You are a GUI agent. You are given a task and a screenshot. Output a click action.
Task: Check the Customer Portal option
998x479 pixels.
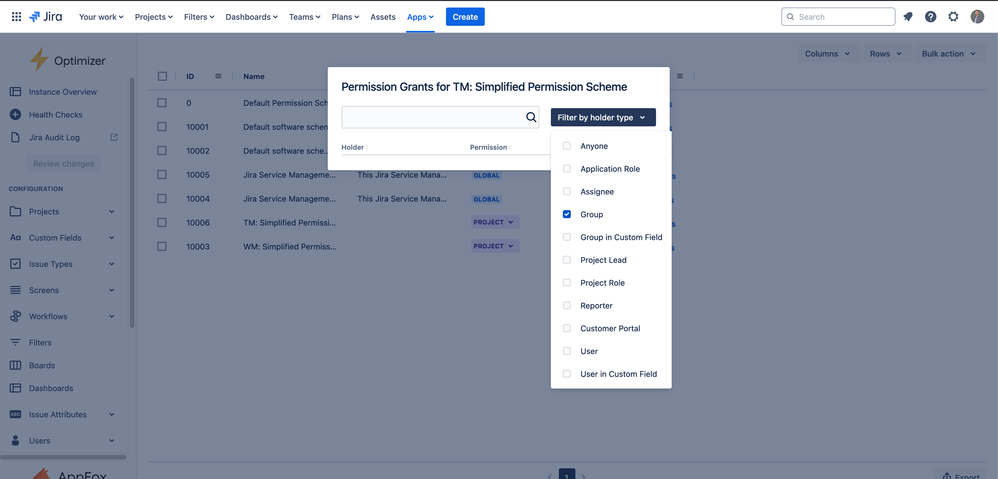(x=566, y=329)
